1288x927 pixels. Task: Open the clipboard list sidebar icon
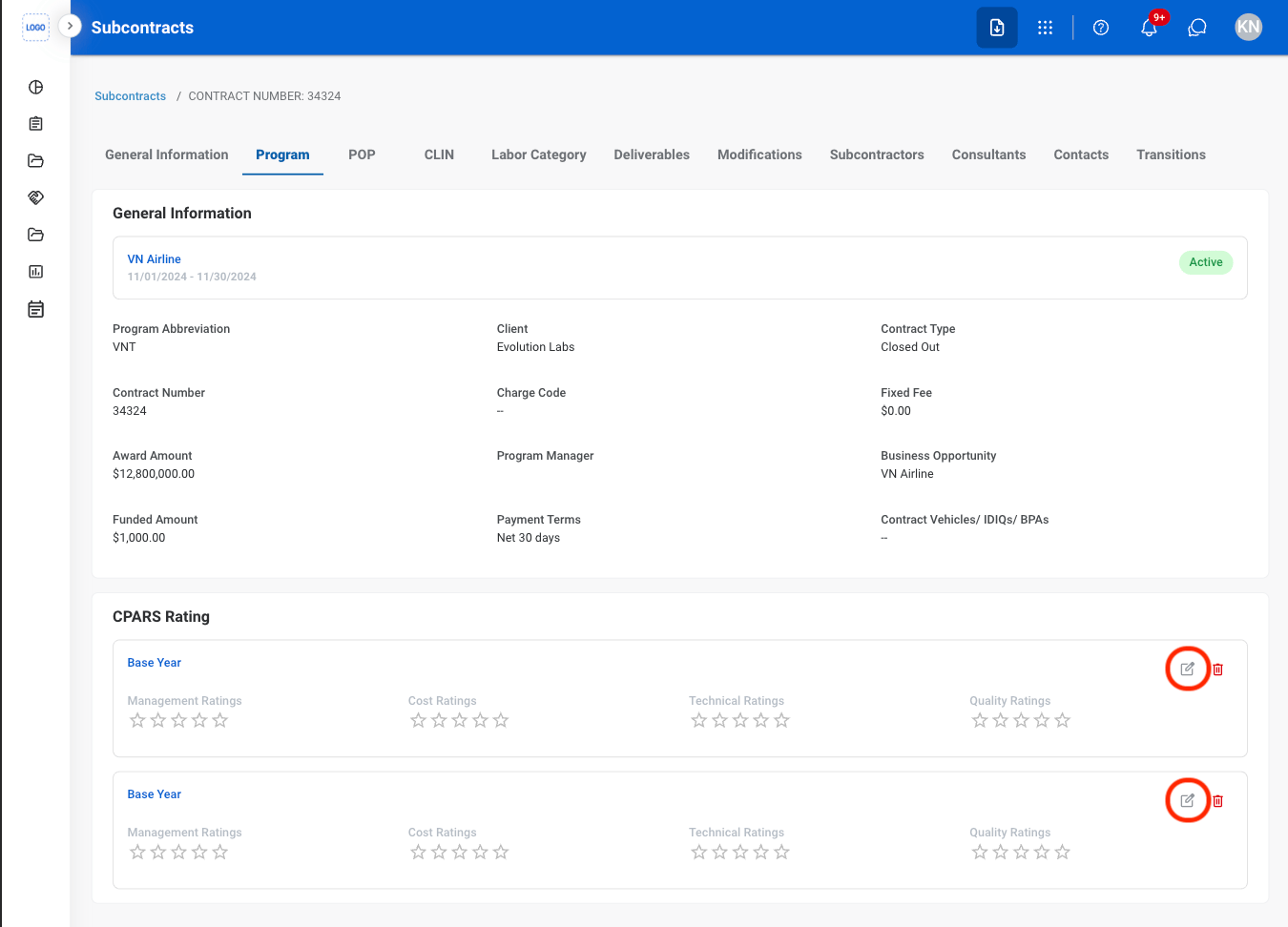pyautogui.click(x=36, y=124)
